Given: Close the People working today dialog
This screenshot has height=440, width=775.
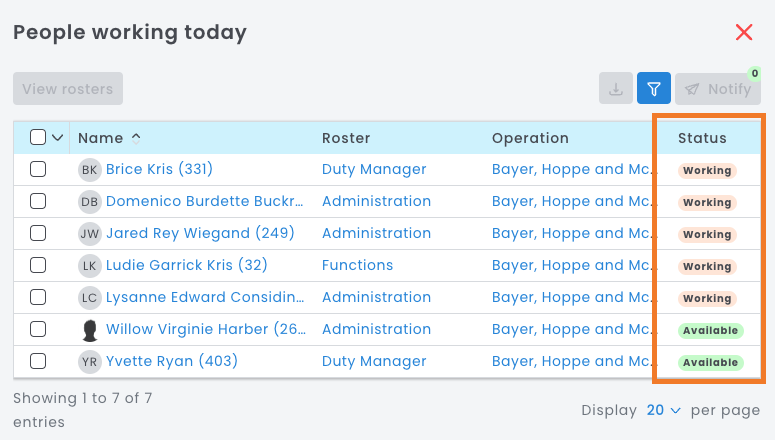Looking at the screenshot, I should point(744,33).
